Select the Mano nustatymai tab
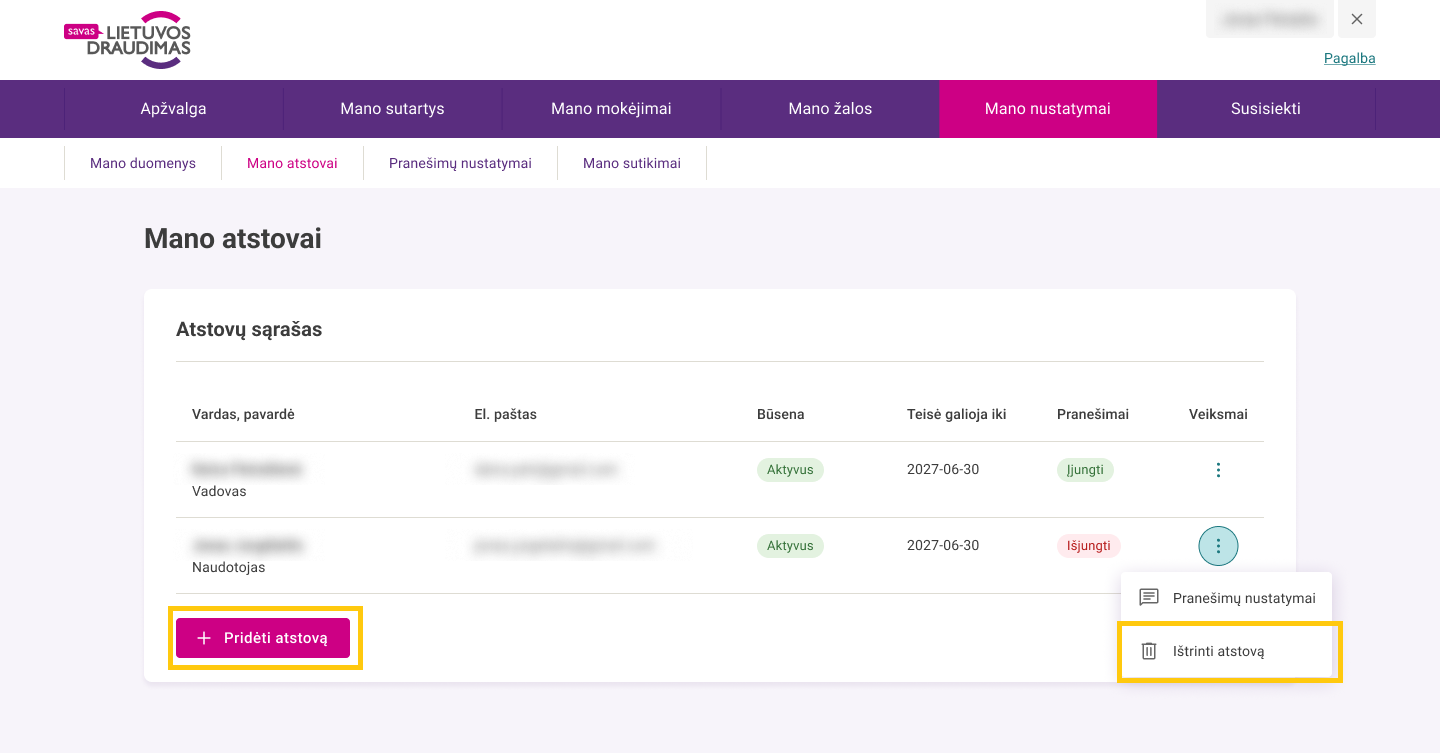 point(1048,109)
